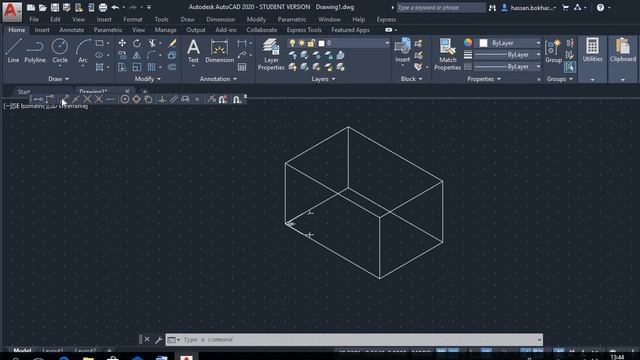The height and width of the screenshot is (360, 640).
Task: Select the Circle tool
Action: [x=60, y=51]
